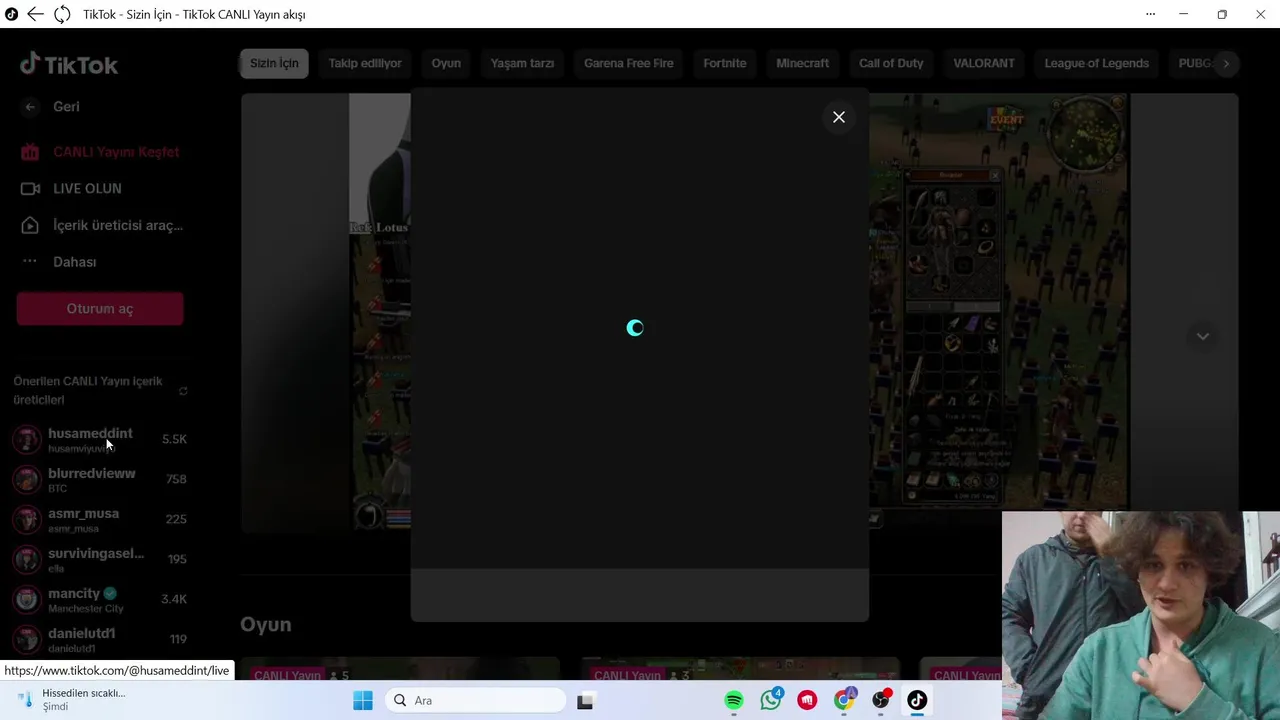Click mancity's verified badge
Screen dimensions: 1280x720
110,593
